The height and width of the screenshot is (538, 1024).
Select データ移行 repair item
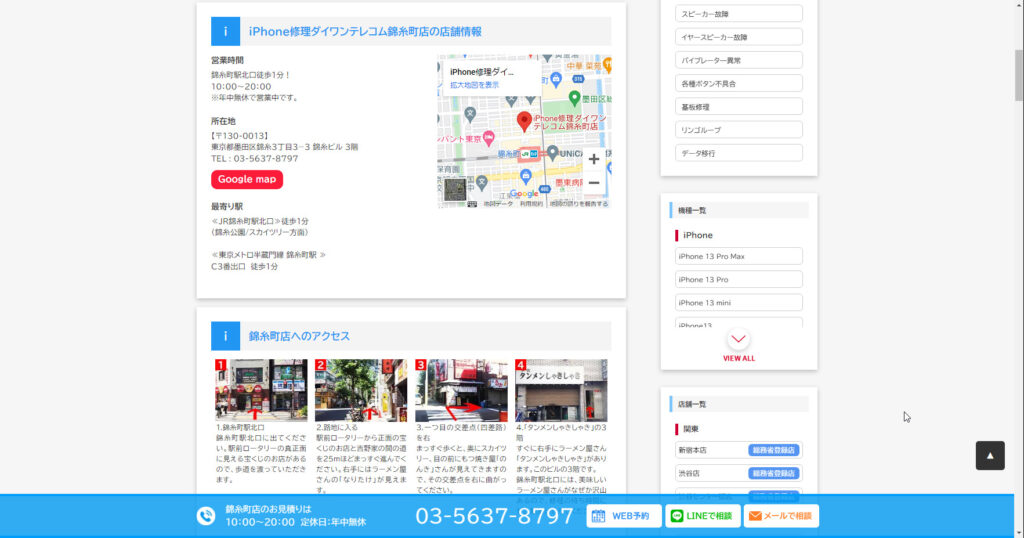pos(739,153)
